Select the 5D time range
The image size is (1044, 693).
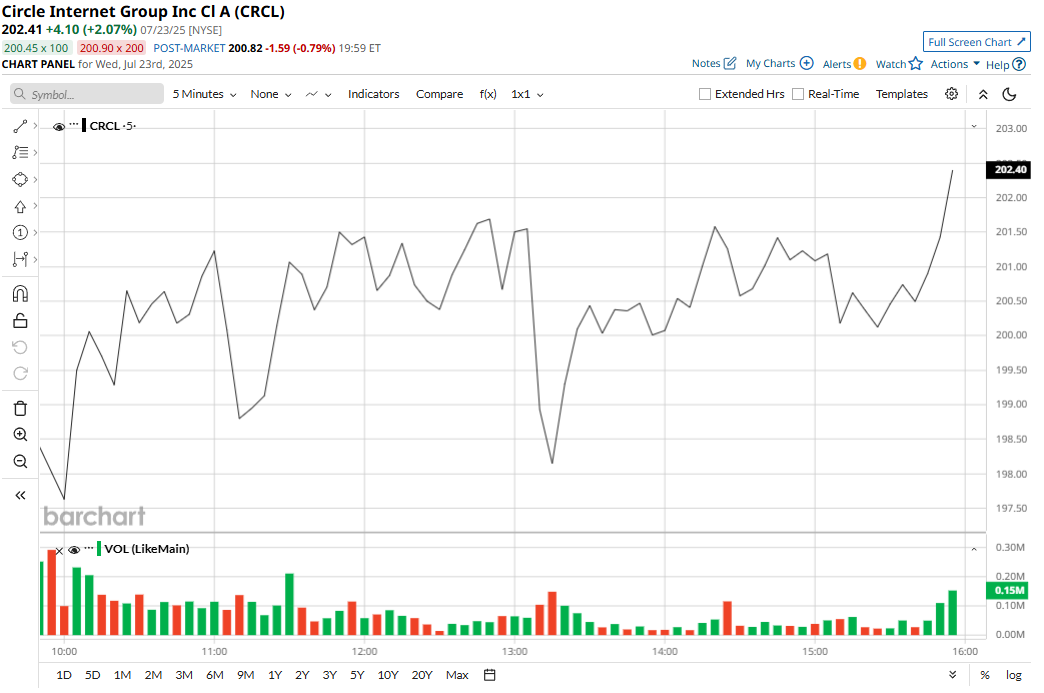93,675
